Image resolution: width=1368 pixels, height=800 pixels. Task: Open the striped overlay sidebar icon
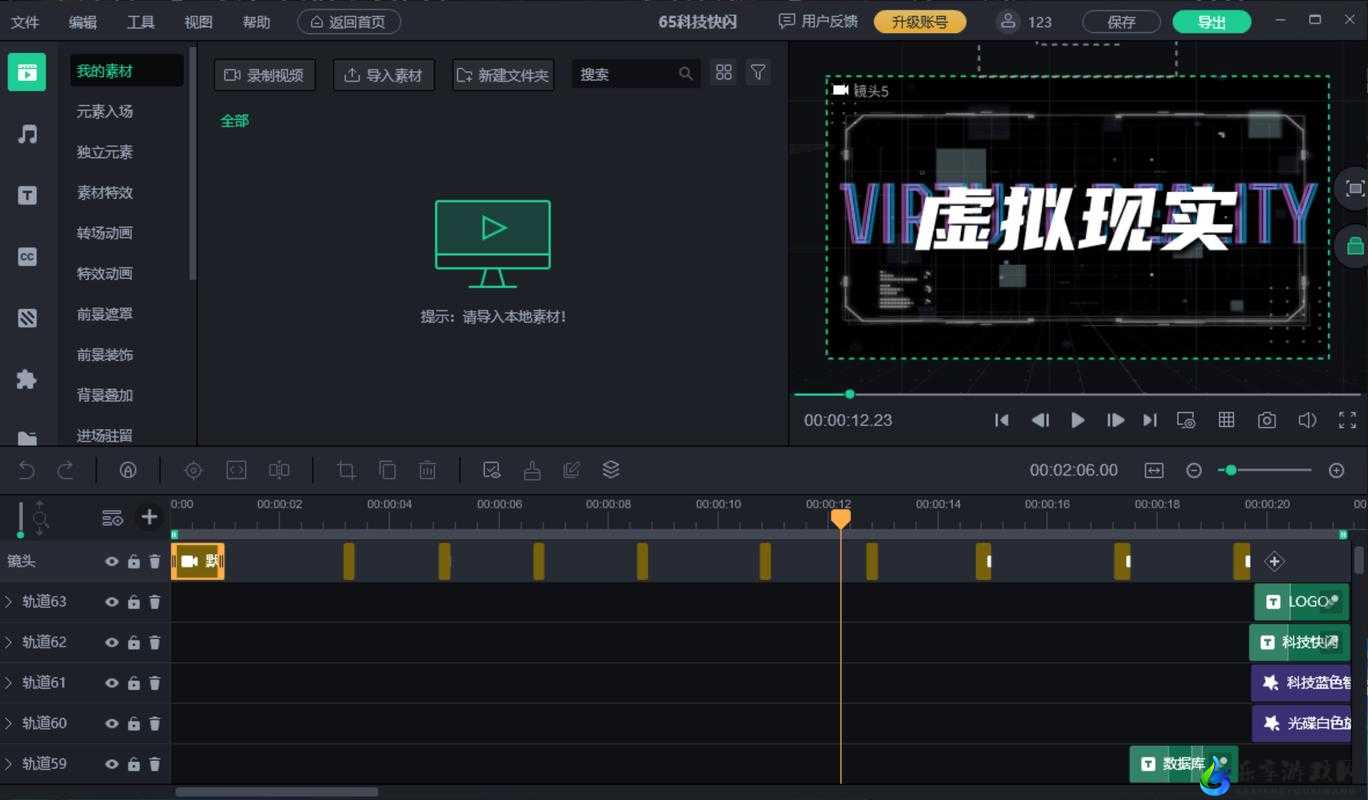[27, 318]
